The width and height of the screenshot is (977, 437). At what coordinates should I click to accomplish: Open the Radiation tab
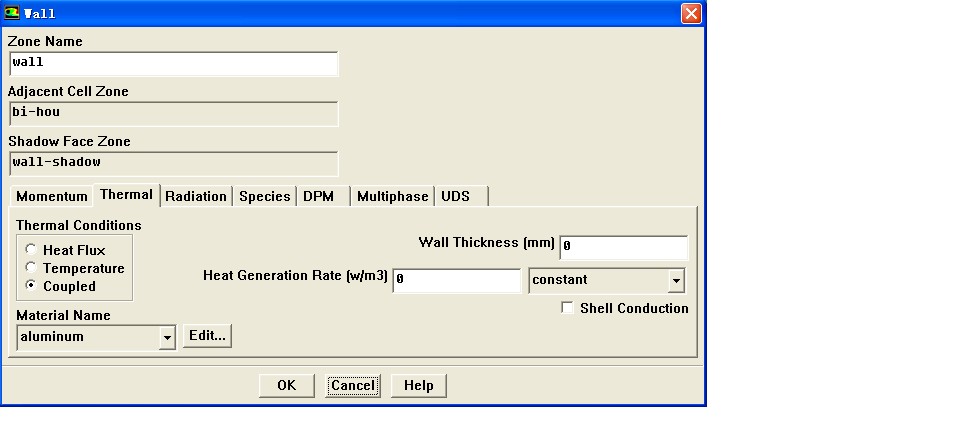(x=196, y=196)
